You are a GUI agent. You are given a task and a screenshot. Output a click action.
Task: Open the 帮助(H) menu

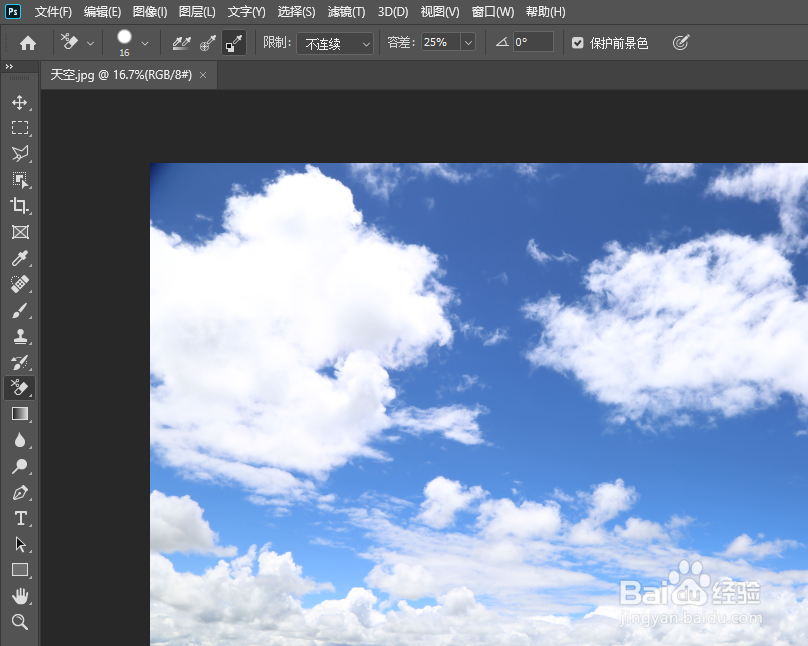click(x=545, y=11)
